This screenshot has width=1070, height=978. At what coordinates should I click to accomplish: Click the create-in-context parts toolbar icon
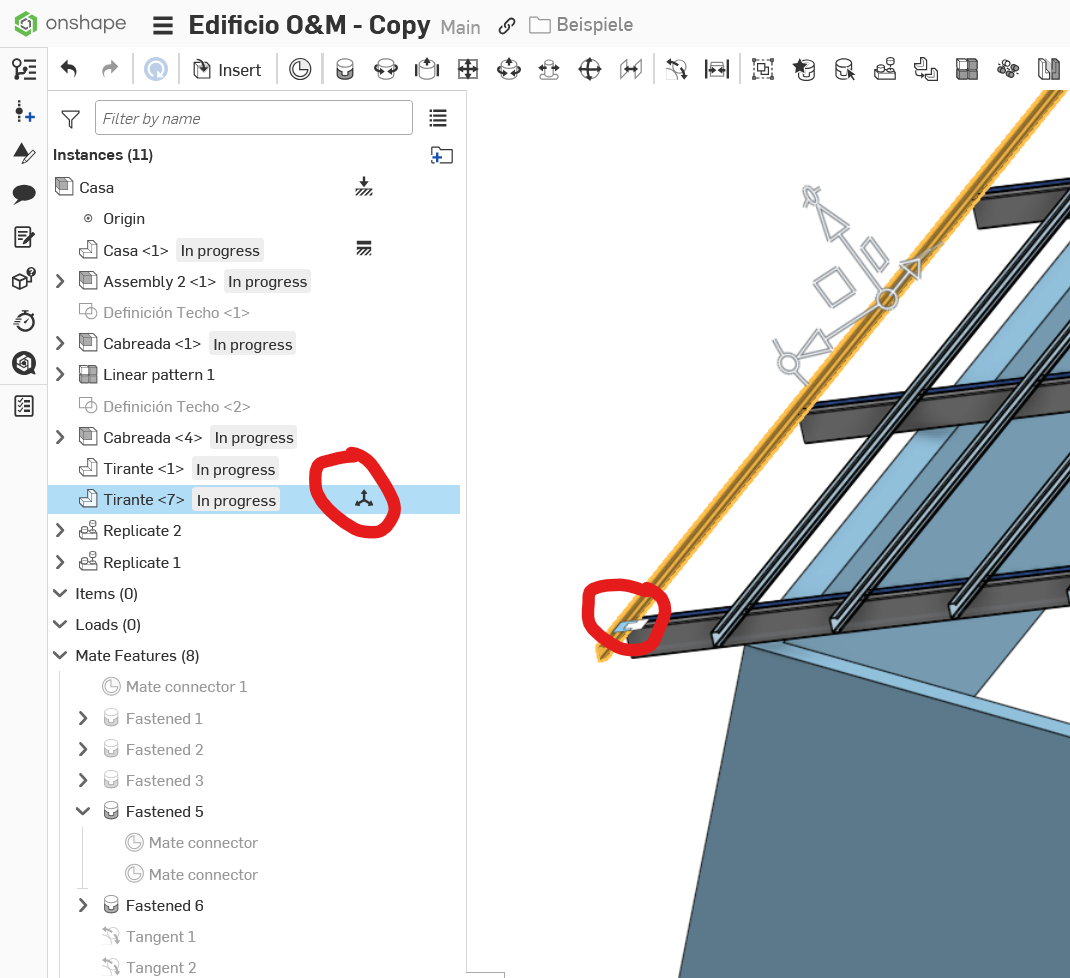pos(926,69)
